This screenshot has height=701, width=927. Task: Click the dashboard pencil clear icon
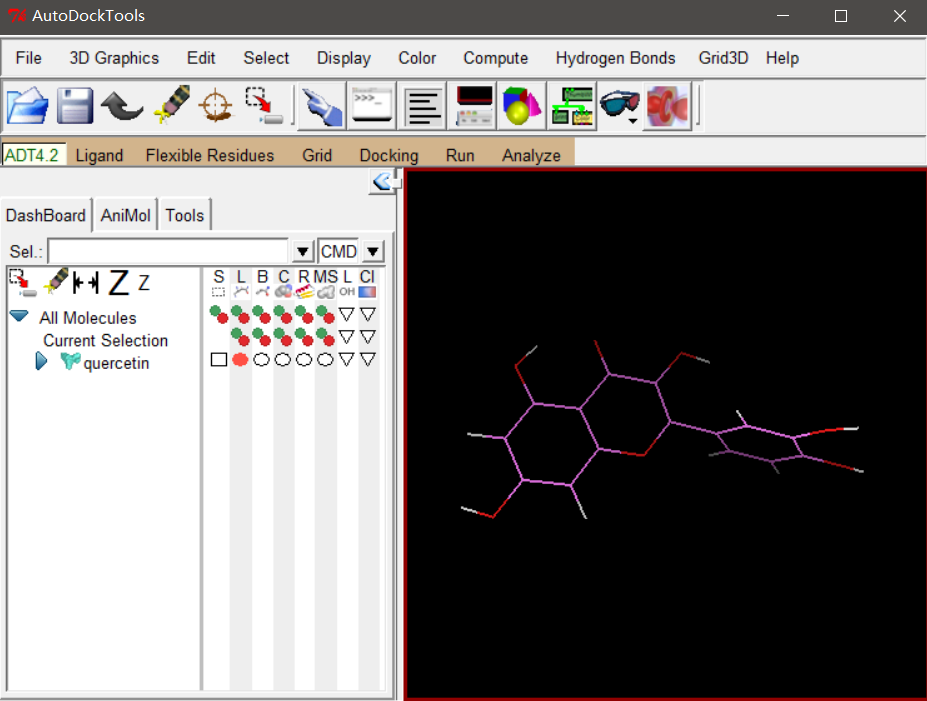56,281
